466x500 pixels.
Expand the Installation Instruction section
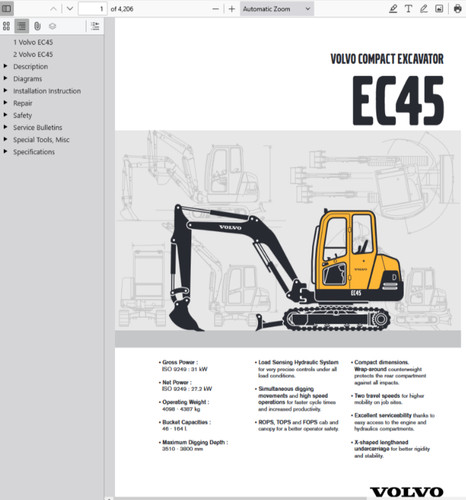5,90
